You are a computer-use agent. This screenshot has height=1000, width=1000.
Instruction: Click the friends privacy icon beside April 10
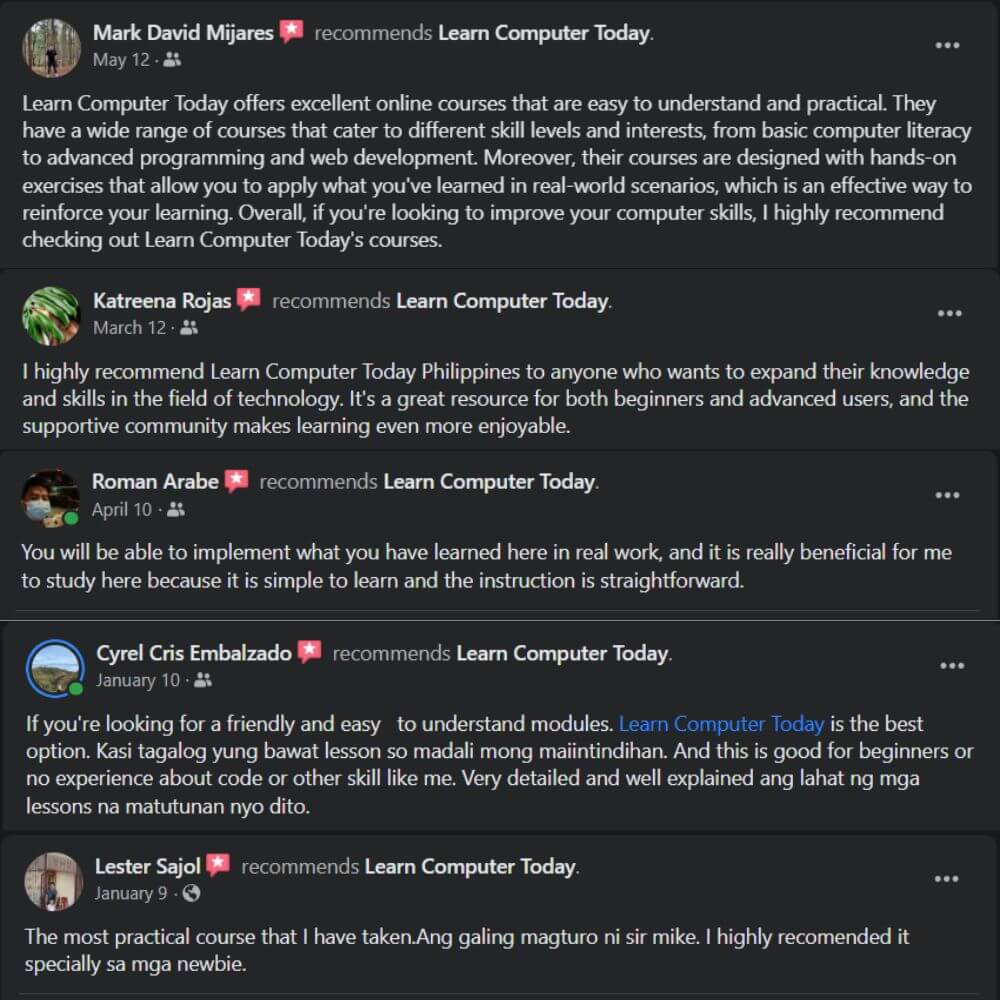176,510
